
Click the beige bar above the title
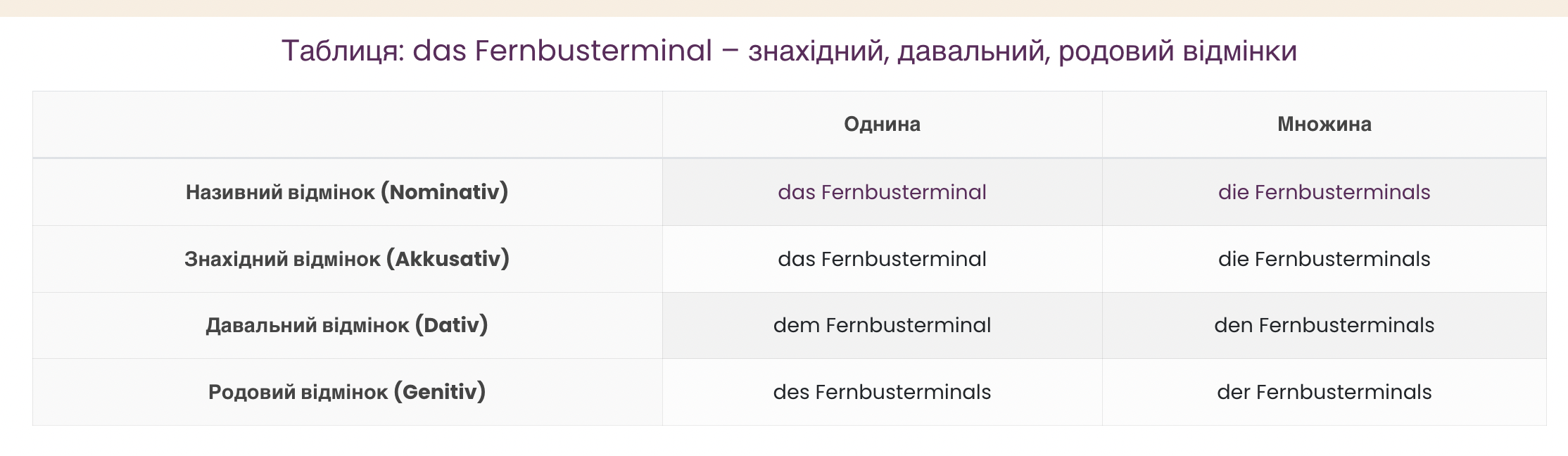tap(784, 8)
